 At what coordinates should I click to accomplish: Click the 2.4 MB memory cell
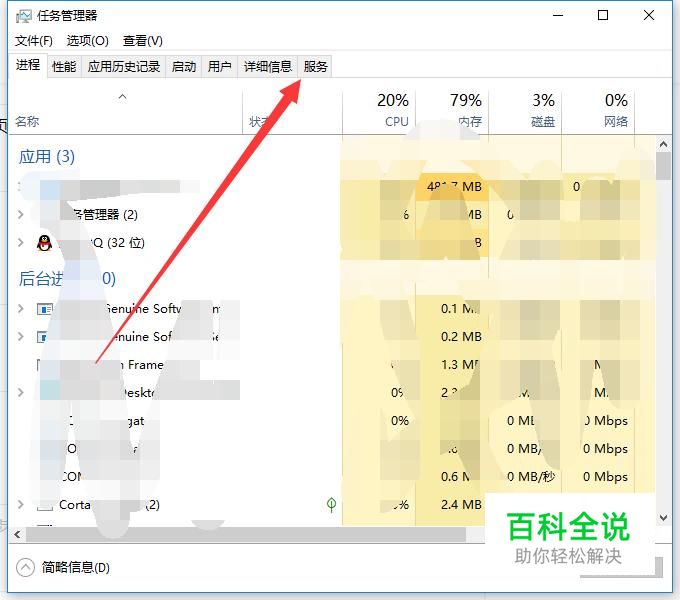point(452,505)
